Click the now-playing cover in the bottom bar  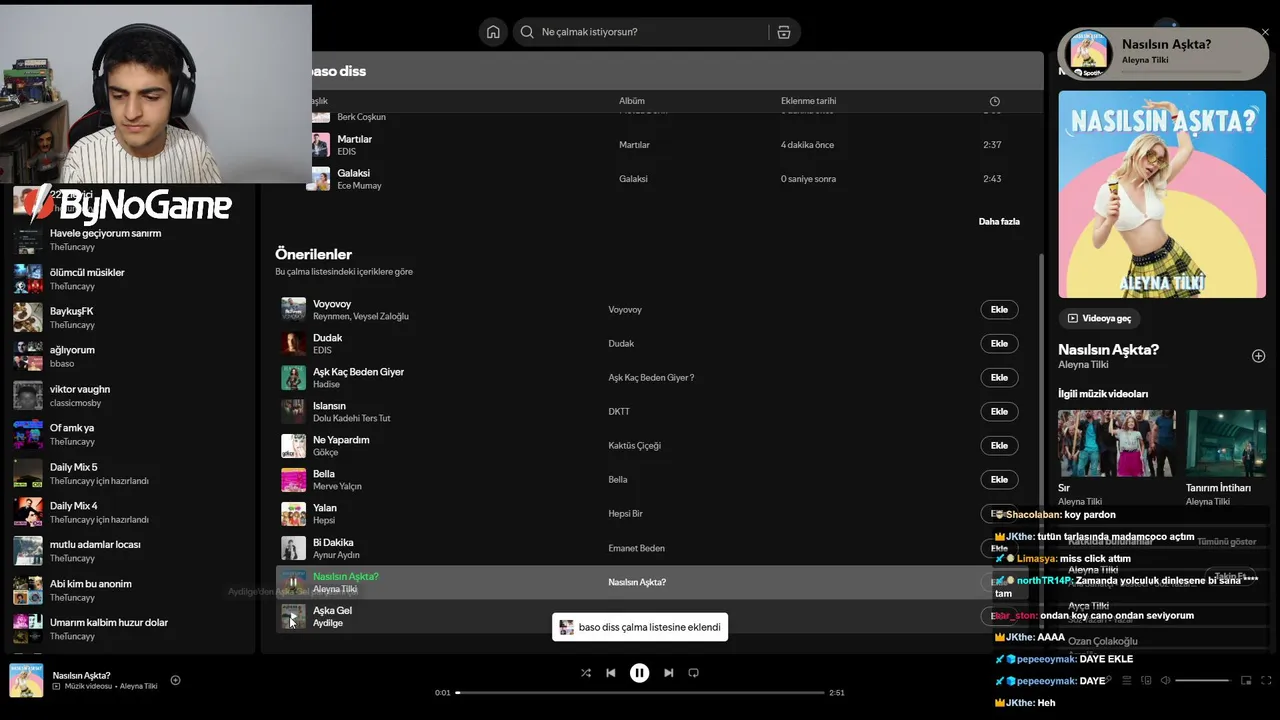pyautogui.click(x=26, y=680)
